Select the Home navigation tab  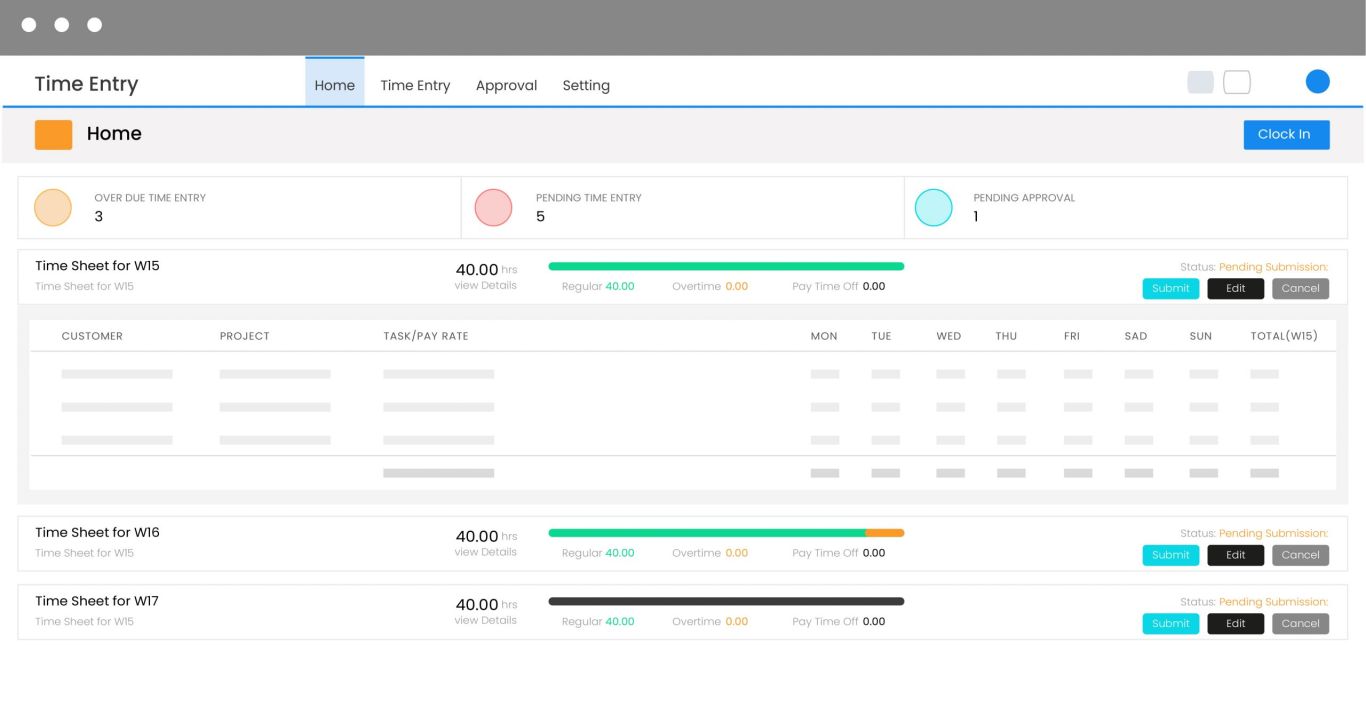[x=334, y=85]
